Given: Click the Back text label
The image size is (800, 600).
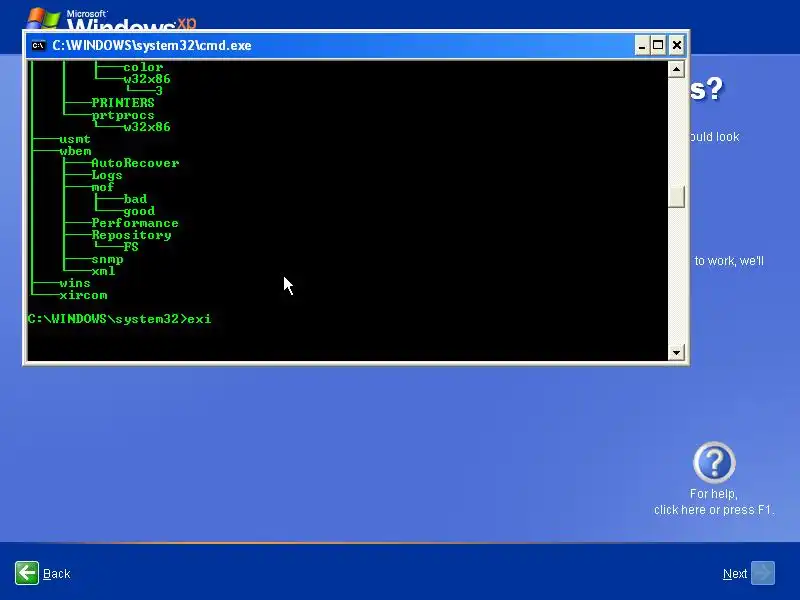Looking at the screenshot, I should [x=57, y=574].
